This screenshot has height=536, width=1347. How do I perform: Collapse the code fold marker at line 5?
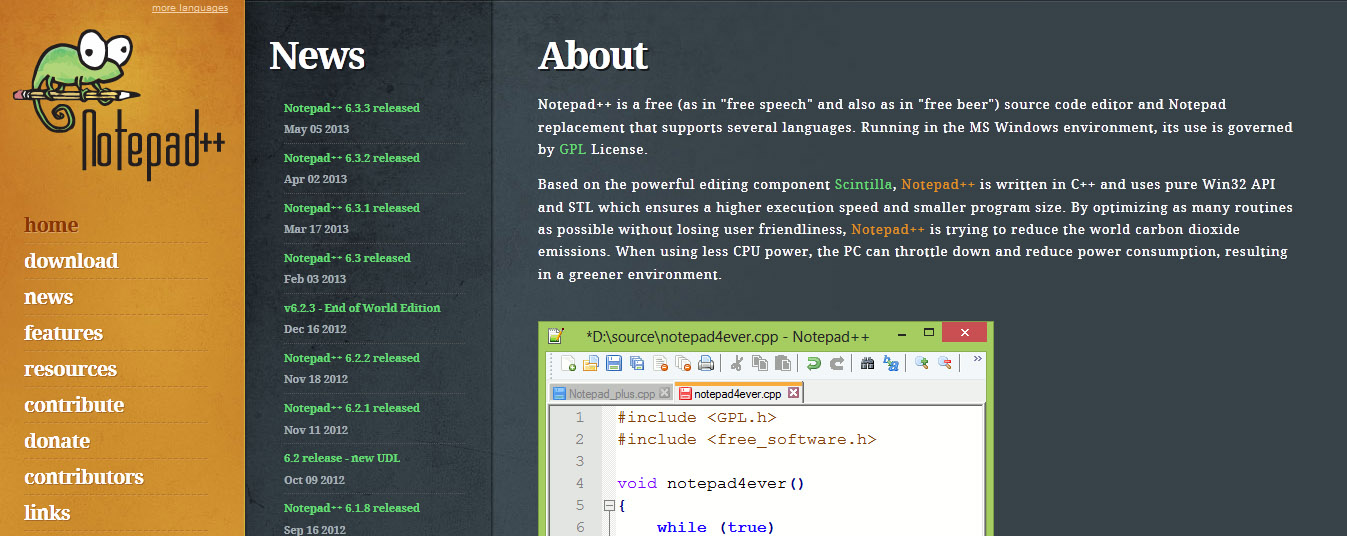608,505
